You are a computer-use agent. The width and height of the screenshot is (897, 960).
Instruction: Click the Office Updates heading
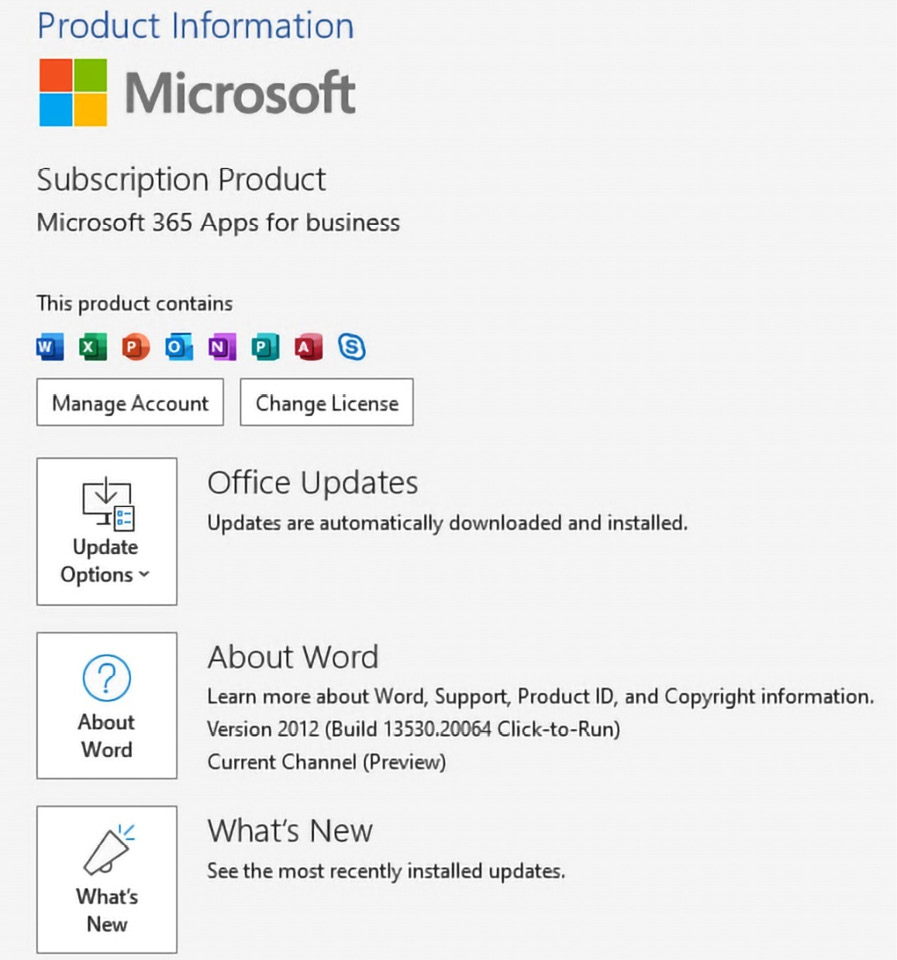pyautogui.click(x=313, y=482)
